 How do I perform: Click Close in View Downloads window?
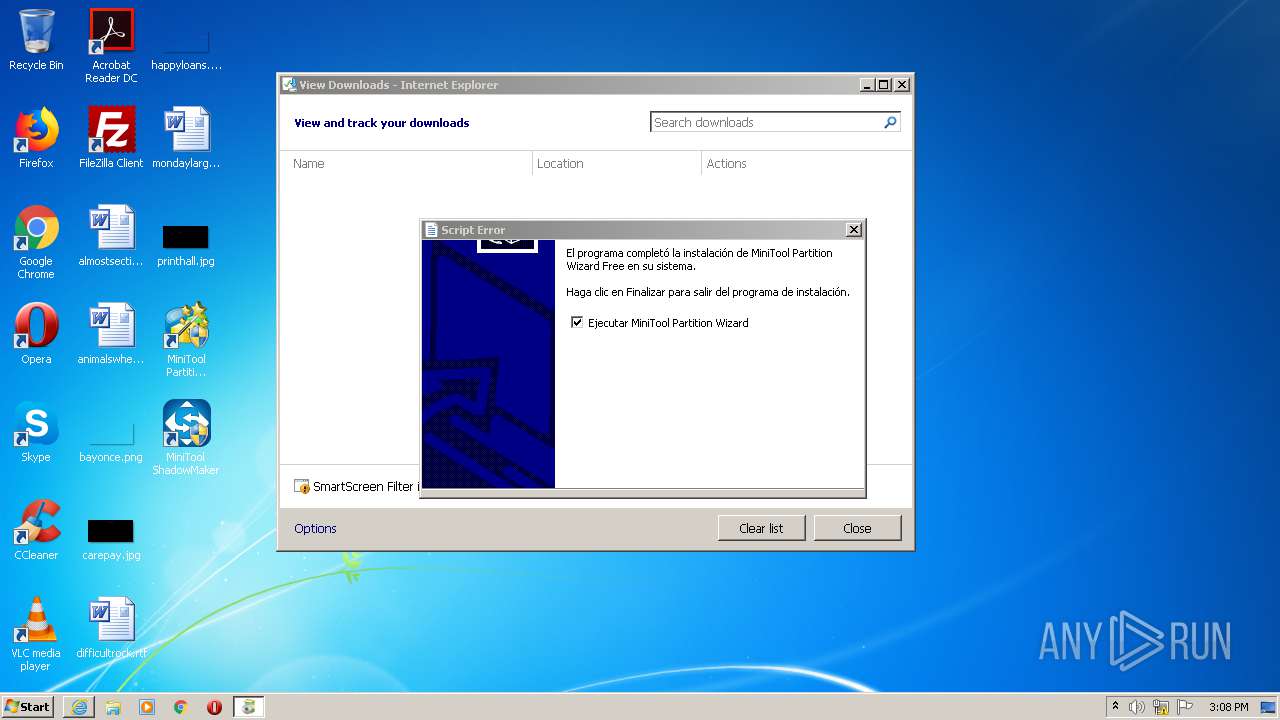[857, 528]
